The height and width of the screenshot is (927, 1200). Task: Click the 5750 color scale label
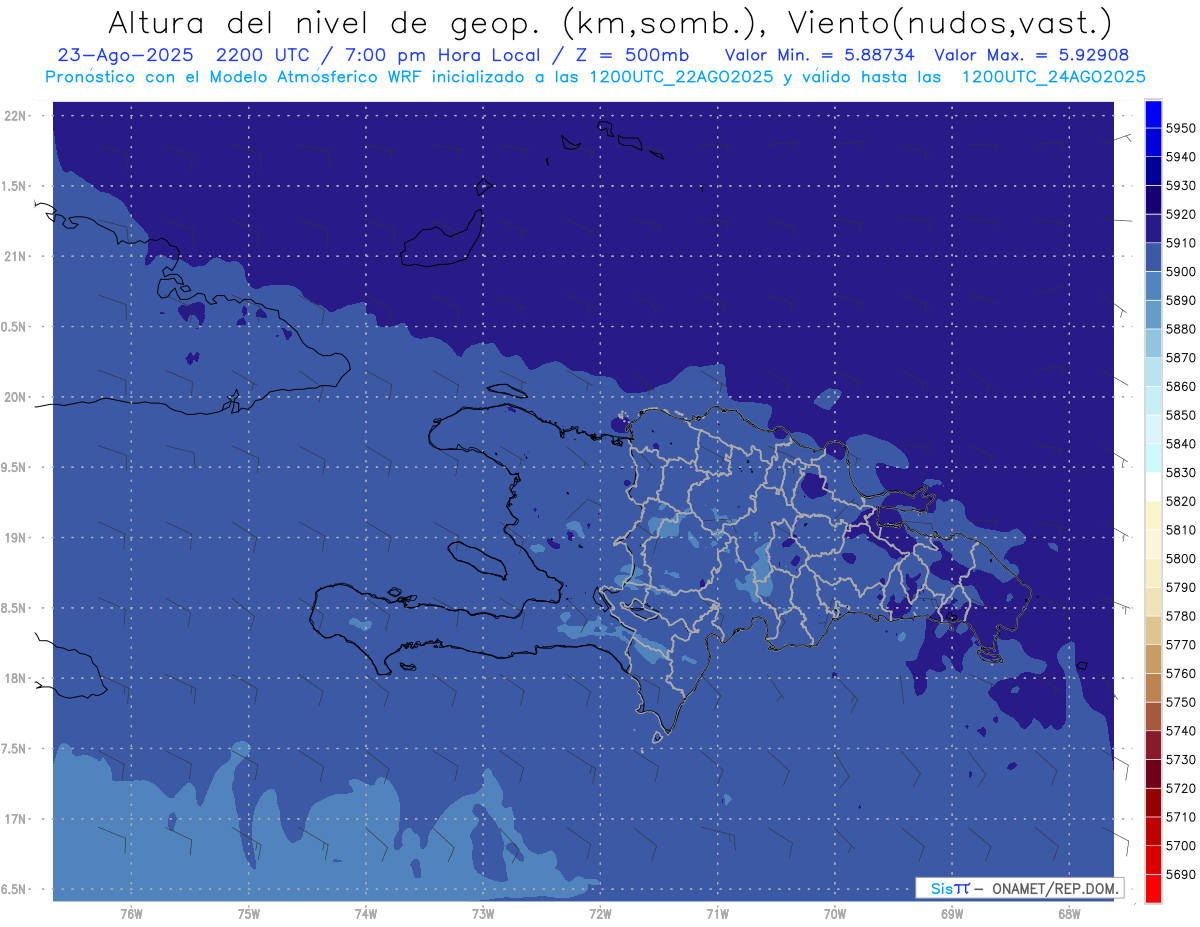click(1181, 702)
